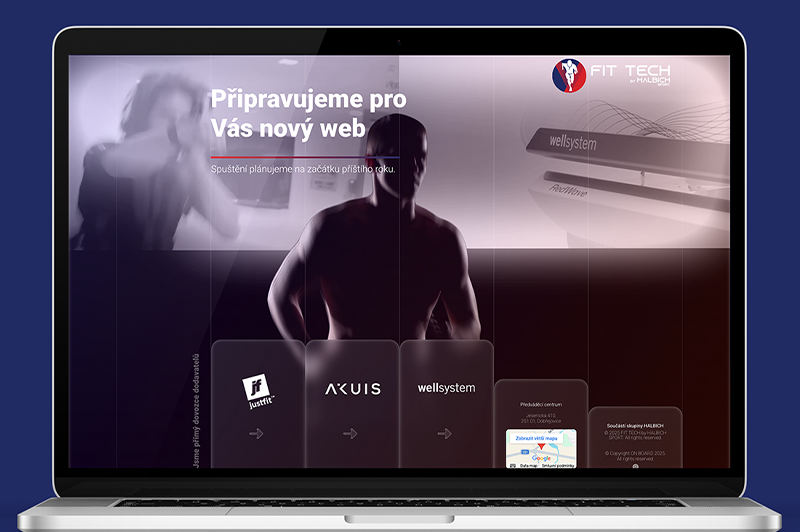The width and height of the screenshot is (800, 532).
Task: Click the 'Součástí skupiny HALBICH' text
Action: coord(635,425)
